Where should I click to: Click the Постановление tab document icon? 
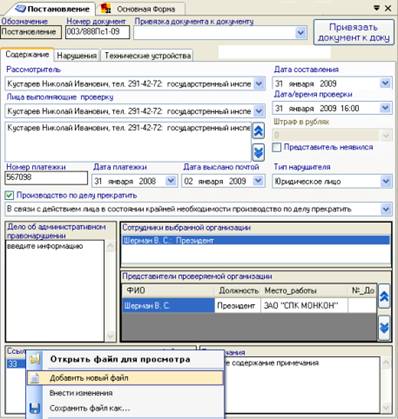pos(20,9)
